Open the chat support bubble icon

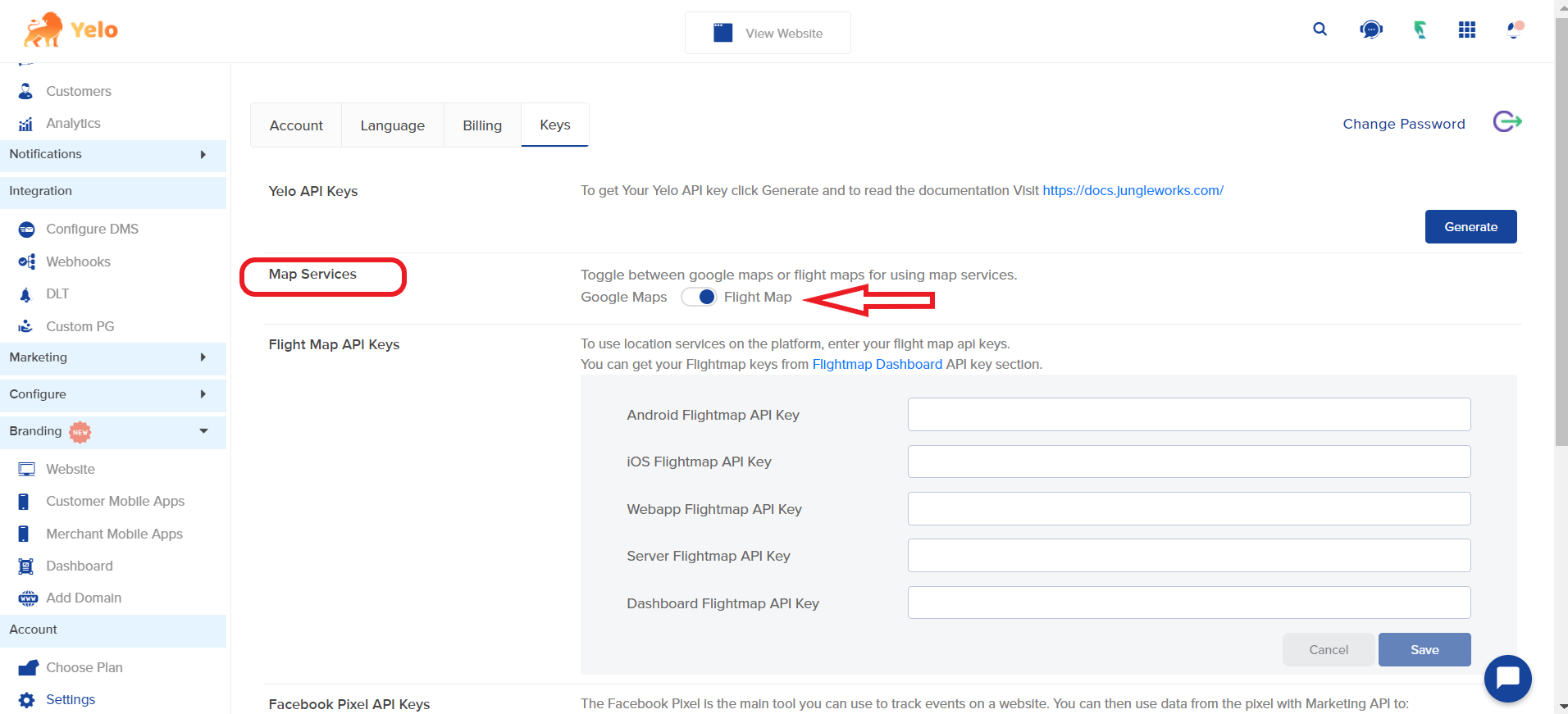tap(1371, 30)
